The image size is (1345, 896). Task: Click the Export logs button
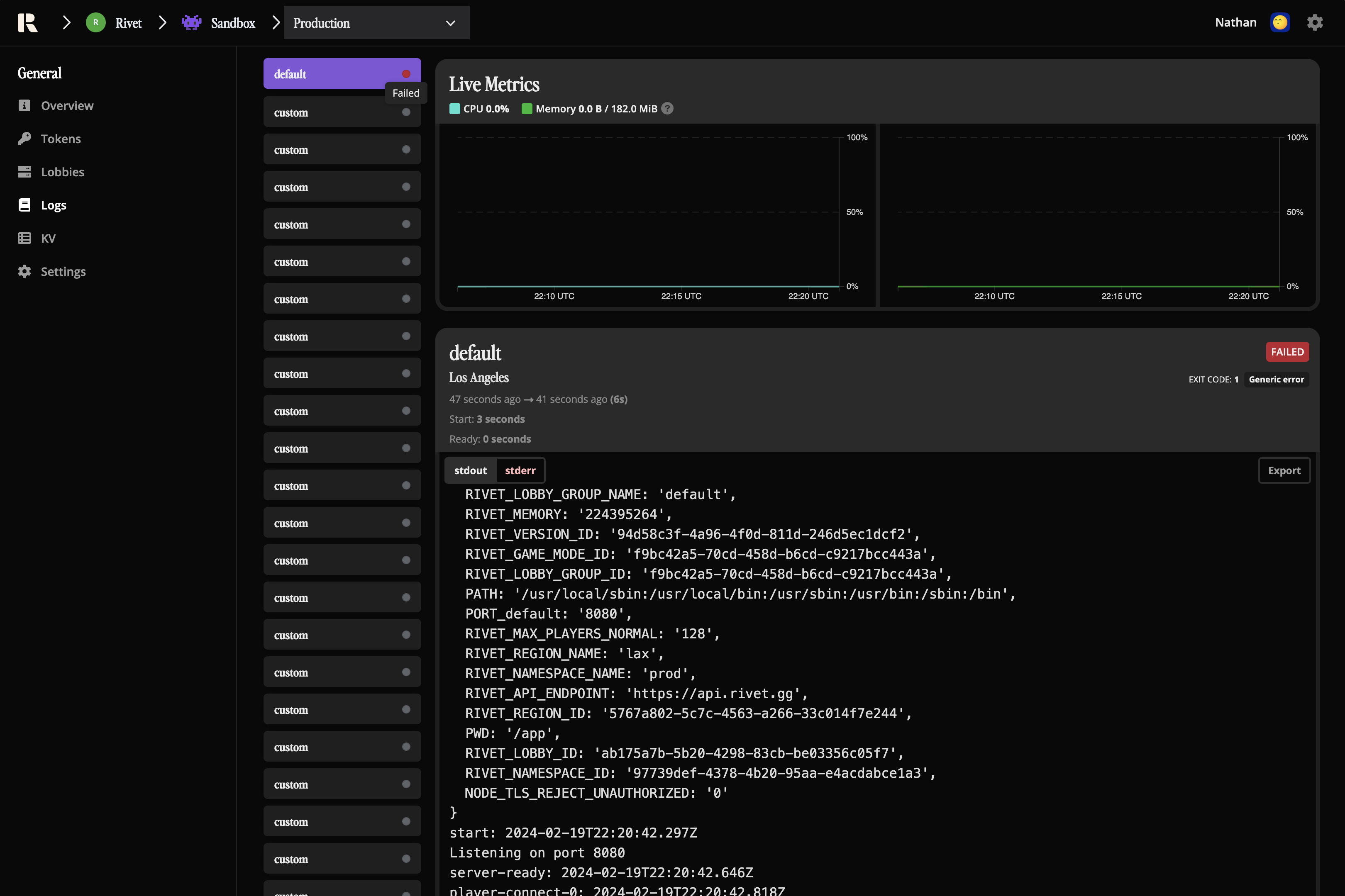(x=1284, y=470)
